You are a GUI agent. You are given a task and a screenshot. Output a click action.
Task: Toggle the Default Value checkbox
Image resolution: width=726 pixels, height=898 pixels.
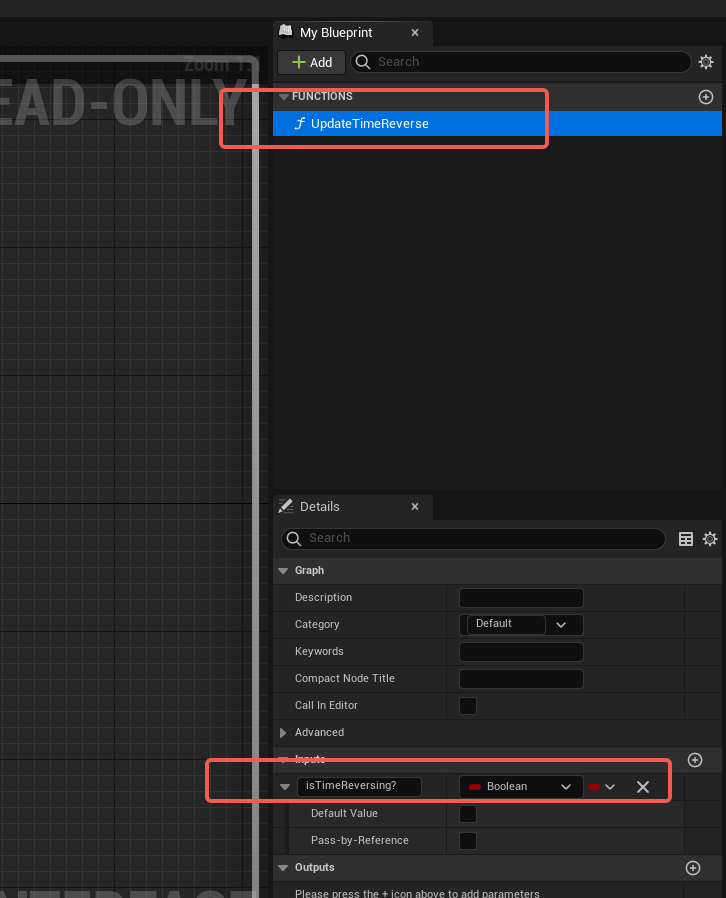(468, 814)
